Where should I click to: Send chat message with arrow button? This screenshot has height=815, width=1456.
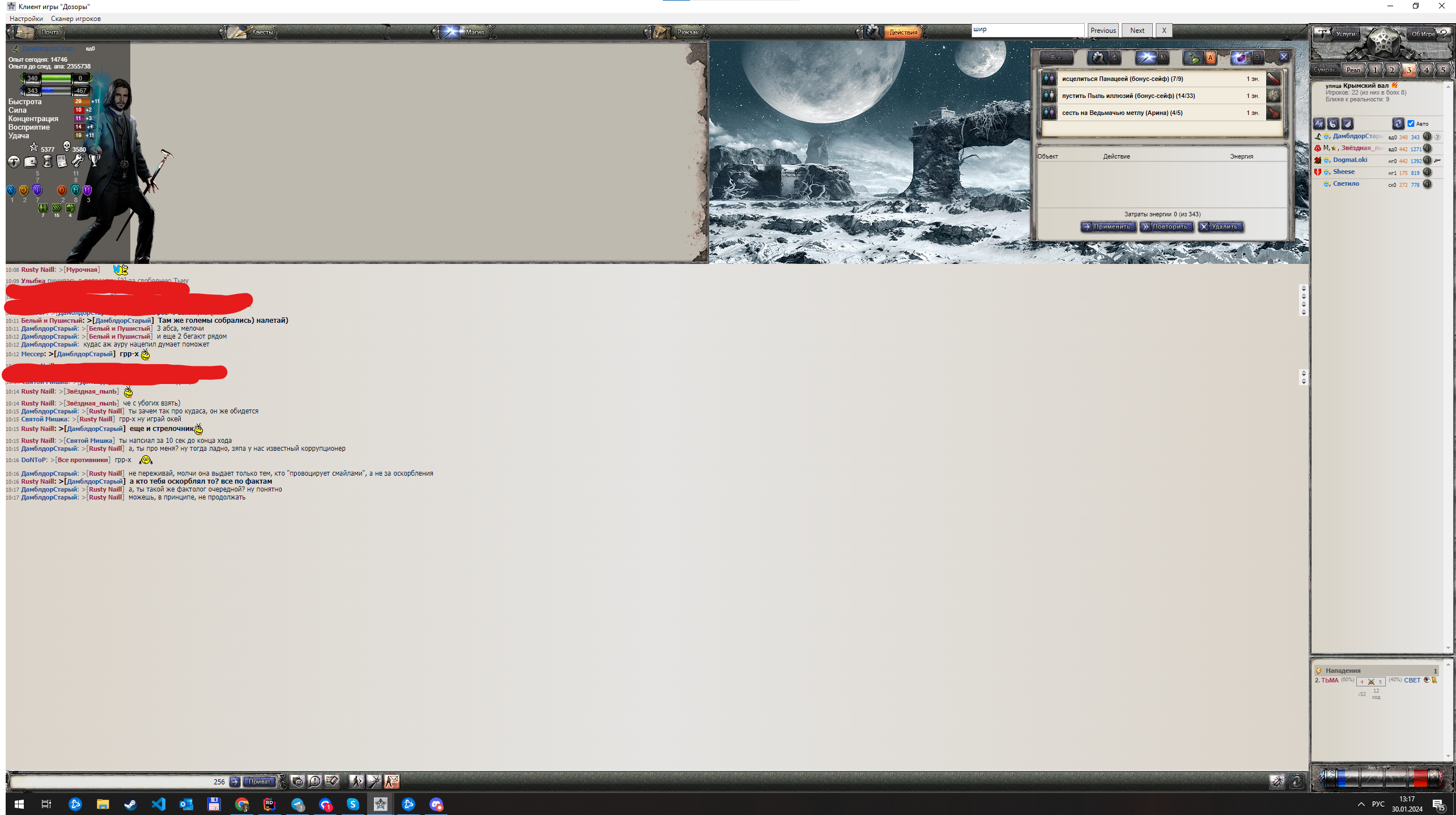point(235,782)
